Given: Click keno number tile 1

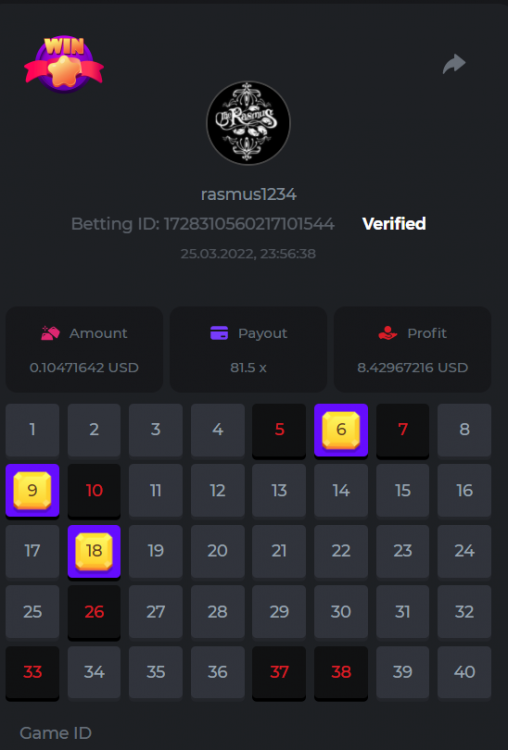Looking at the screenshot, I should [x=32, y=430].
